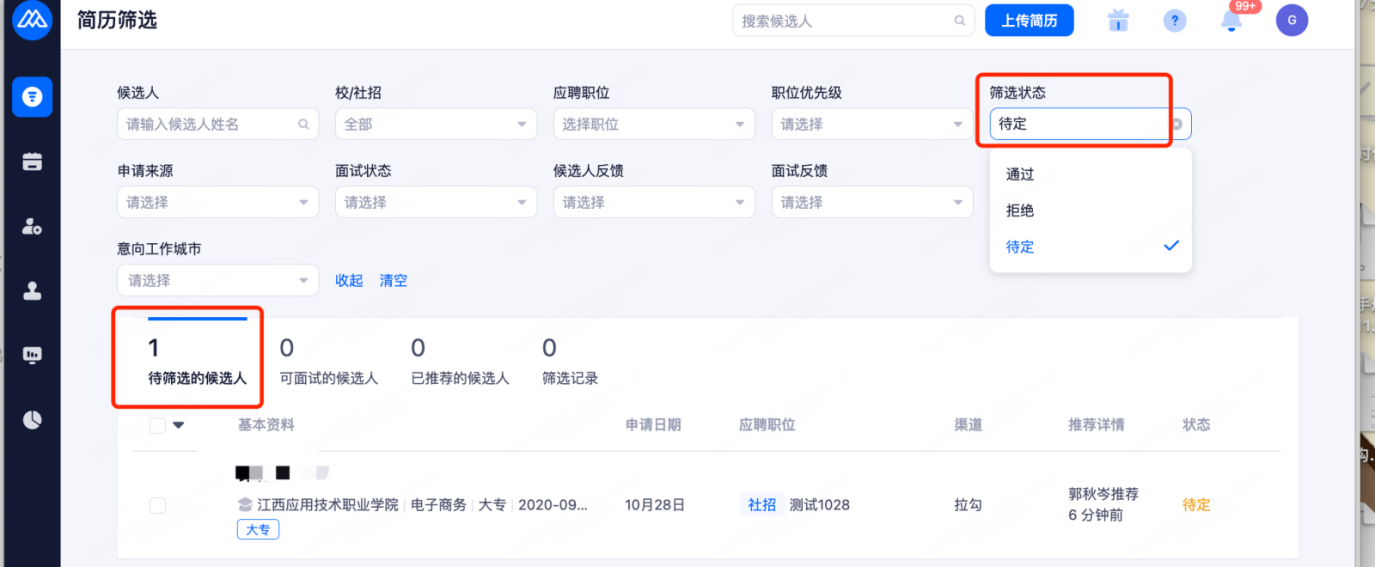Click the 清空 link to reset filters
This screenshot has height=567, width=1375.
(393, 280)
